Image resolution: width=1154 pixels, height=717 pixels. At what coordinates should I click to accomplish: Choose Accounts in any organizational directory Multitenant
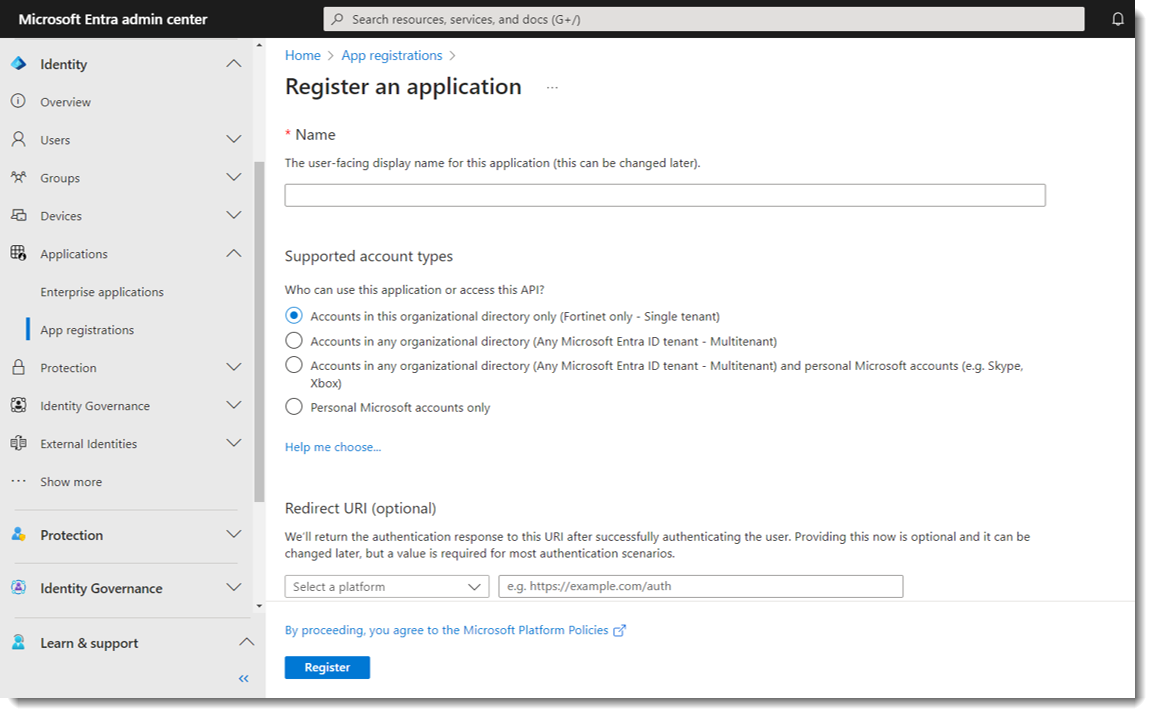[x=294, y=340]
